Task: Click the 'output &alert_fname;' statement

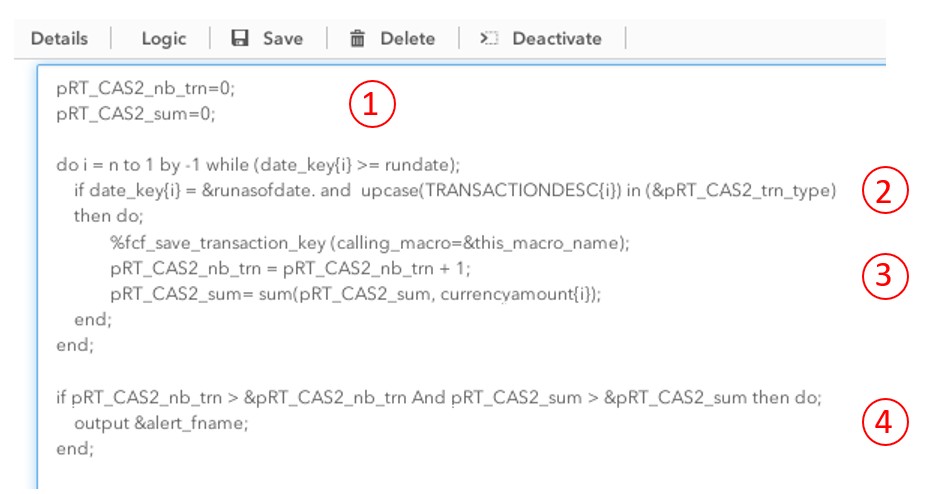Action: click(160, 423)
